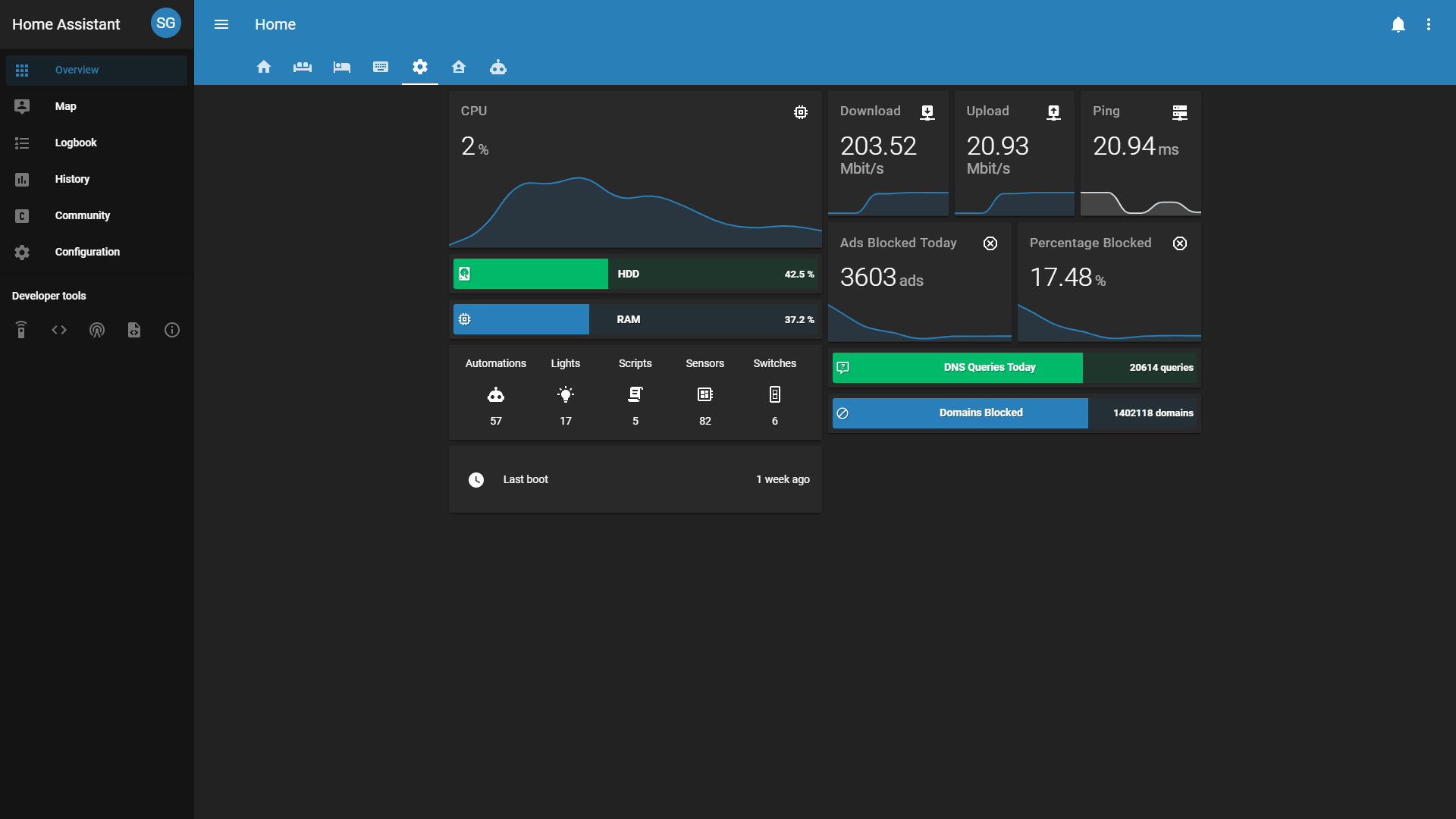Select the bed bedroom tab icon
1456x819 pixels.
[342, 67]
